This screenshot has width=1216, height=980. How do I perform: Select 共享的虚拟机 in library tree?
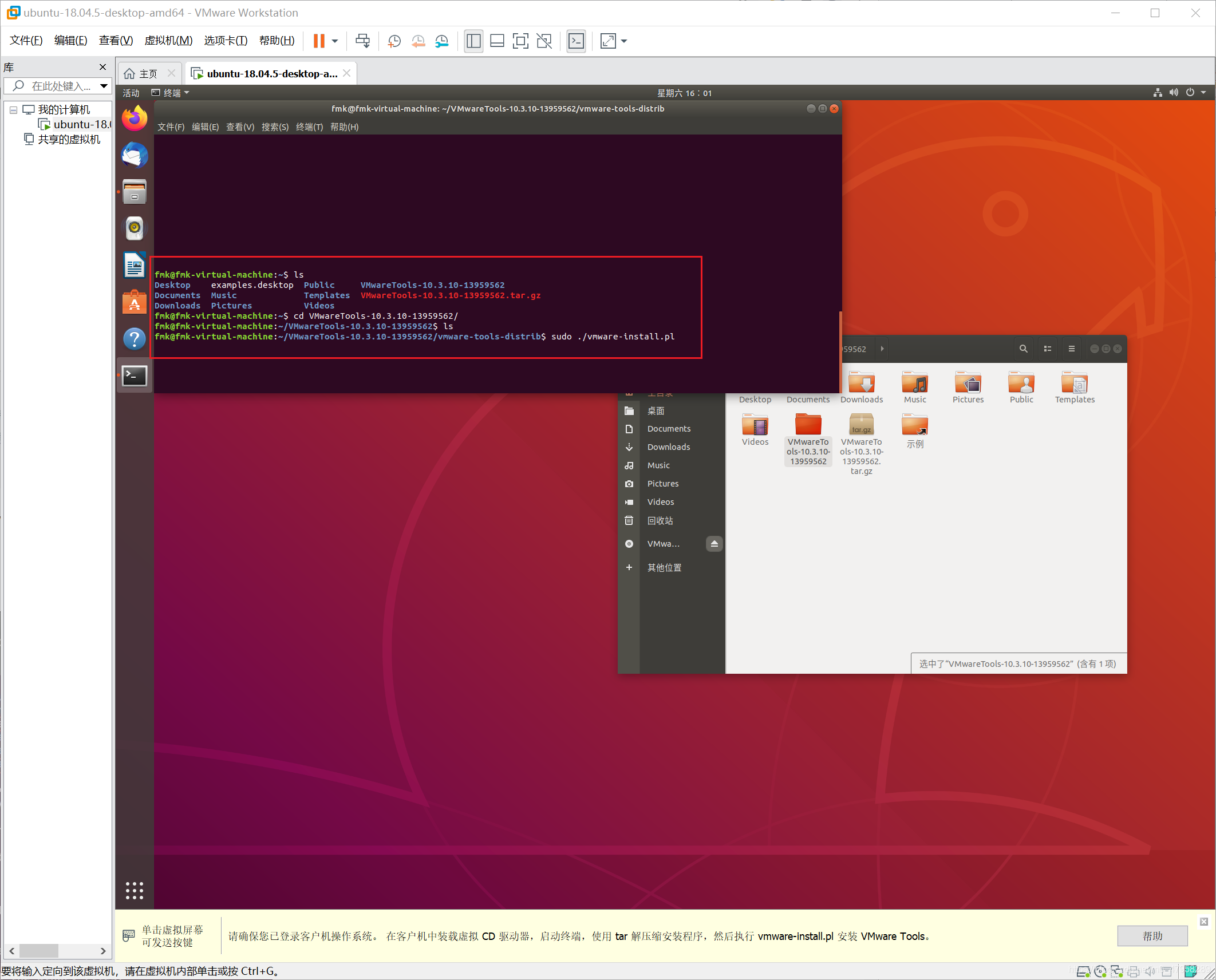click(62, 140)
